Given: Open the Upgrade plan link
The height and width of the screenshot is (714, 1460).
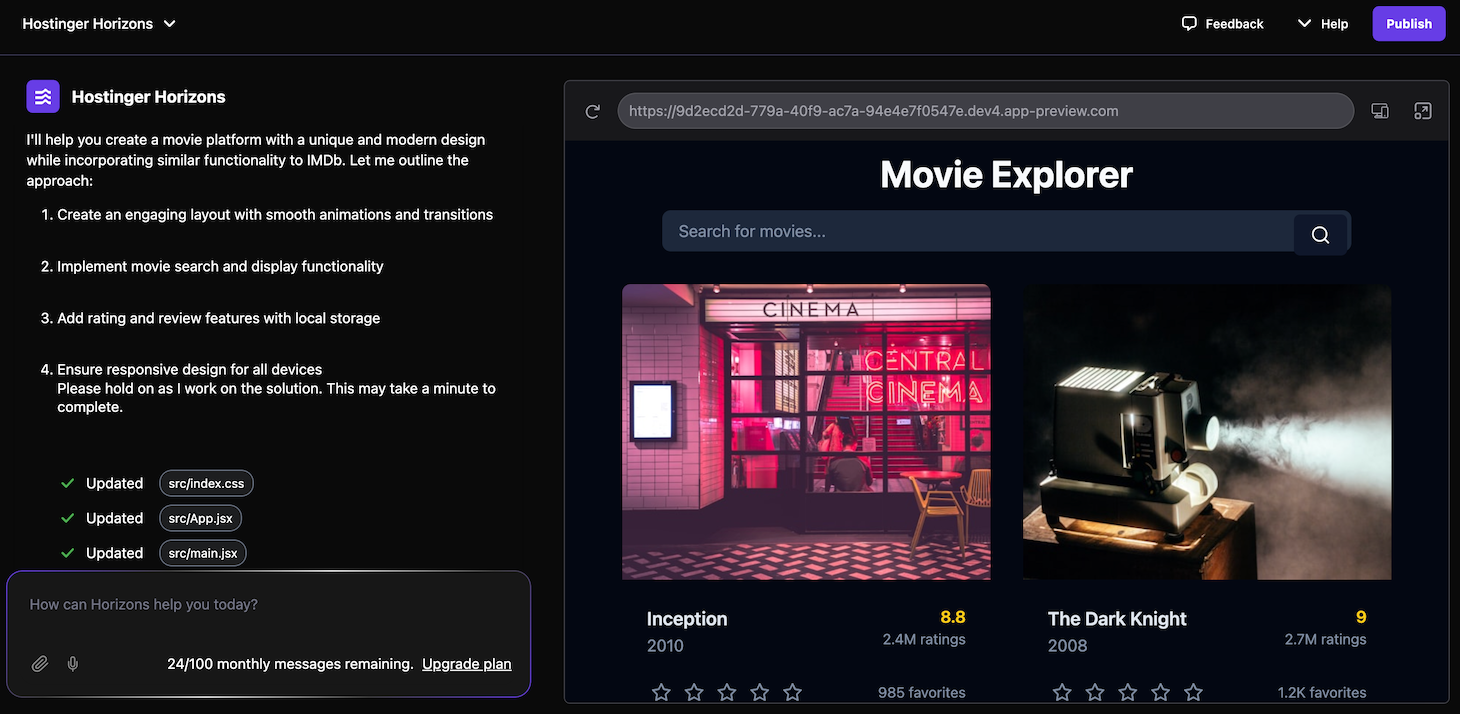Looking at the screenshot, I should pyautogui.click(x=466, y=663).
